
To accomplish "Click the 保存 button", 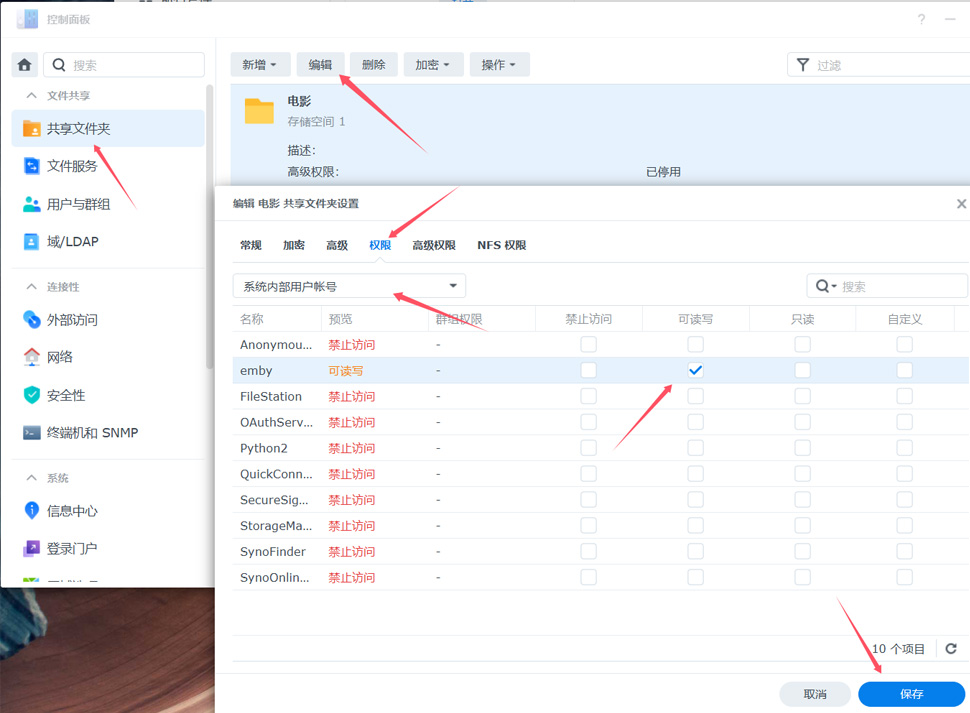I will click(x=911, y=694).
